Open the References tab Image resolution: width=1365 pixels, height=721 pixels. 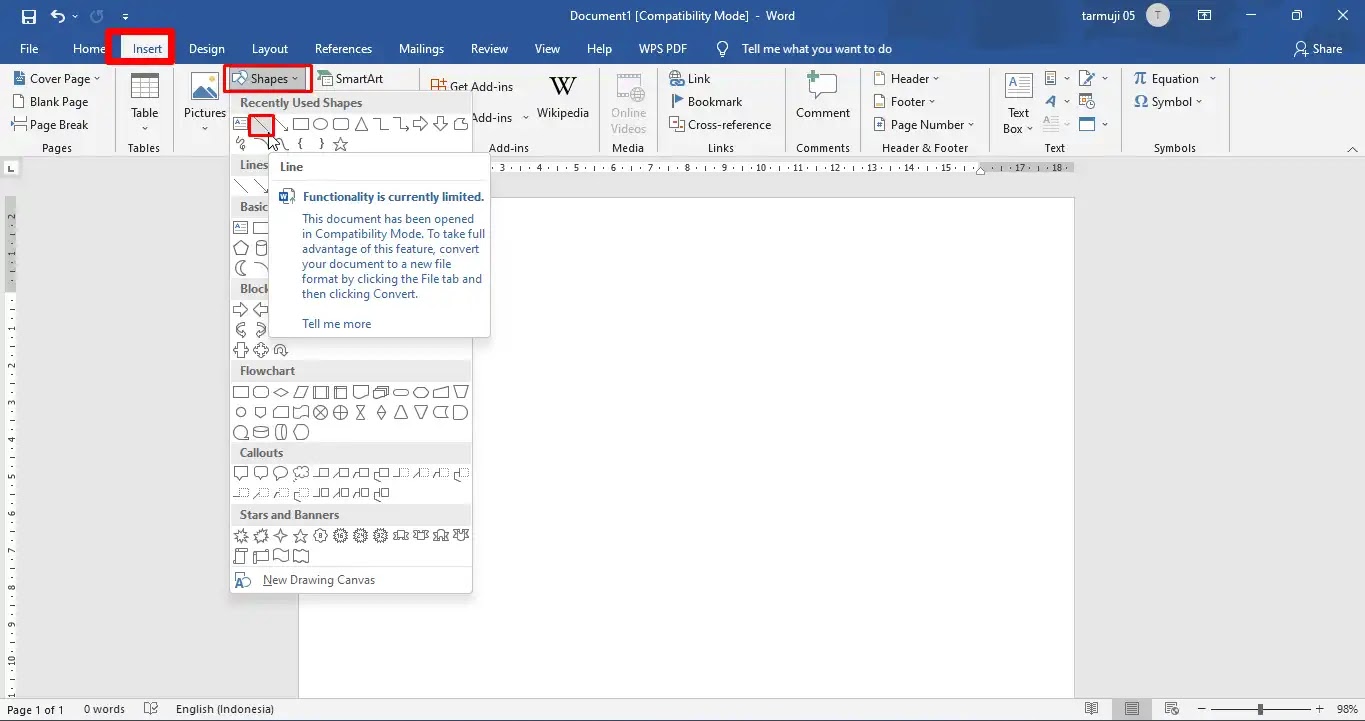tap(343, 49)
